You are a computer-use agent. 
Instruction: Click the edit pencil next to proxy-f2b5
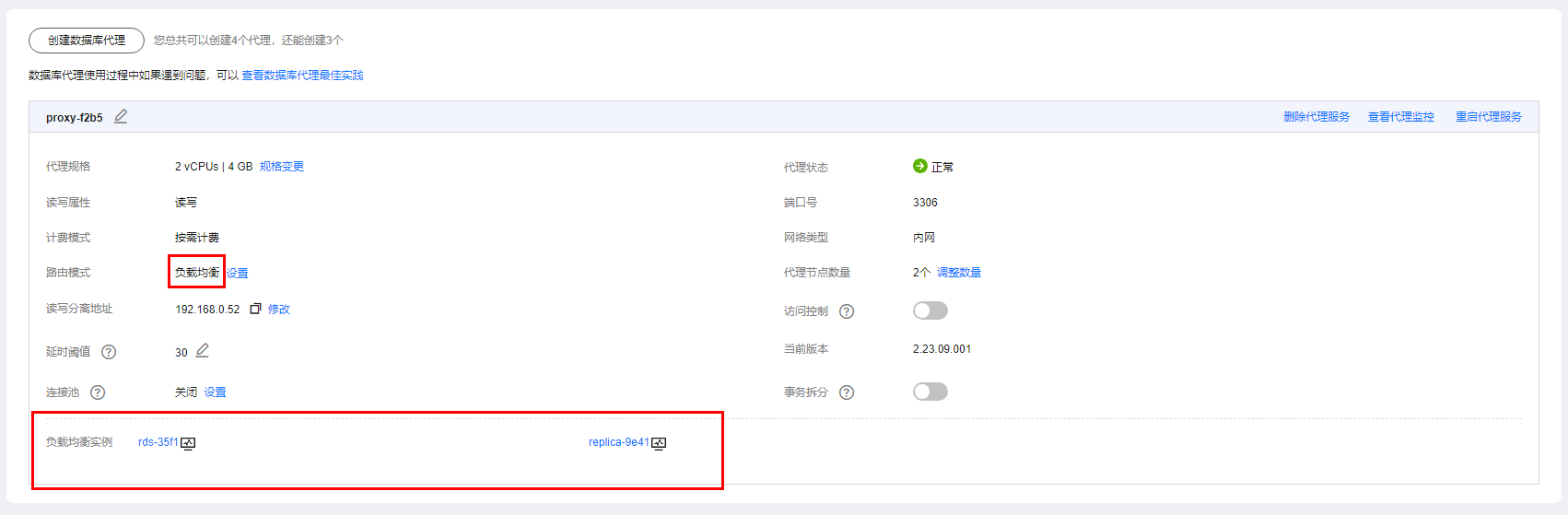tap(121, 117)
